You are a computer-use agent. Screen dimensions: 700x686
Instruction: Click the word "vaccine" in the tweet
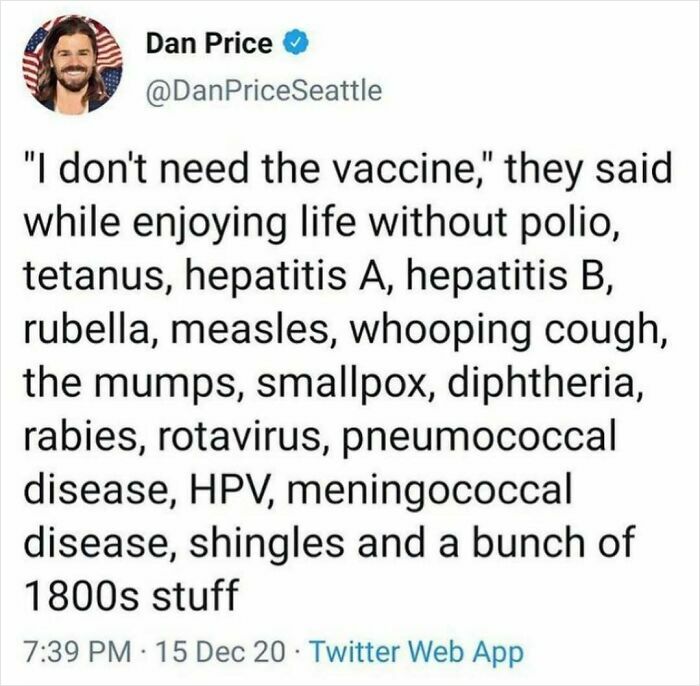404,169
